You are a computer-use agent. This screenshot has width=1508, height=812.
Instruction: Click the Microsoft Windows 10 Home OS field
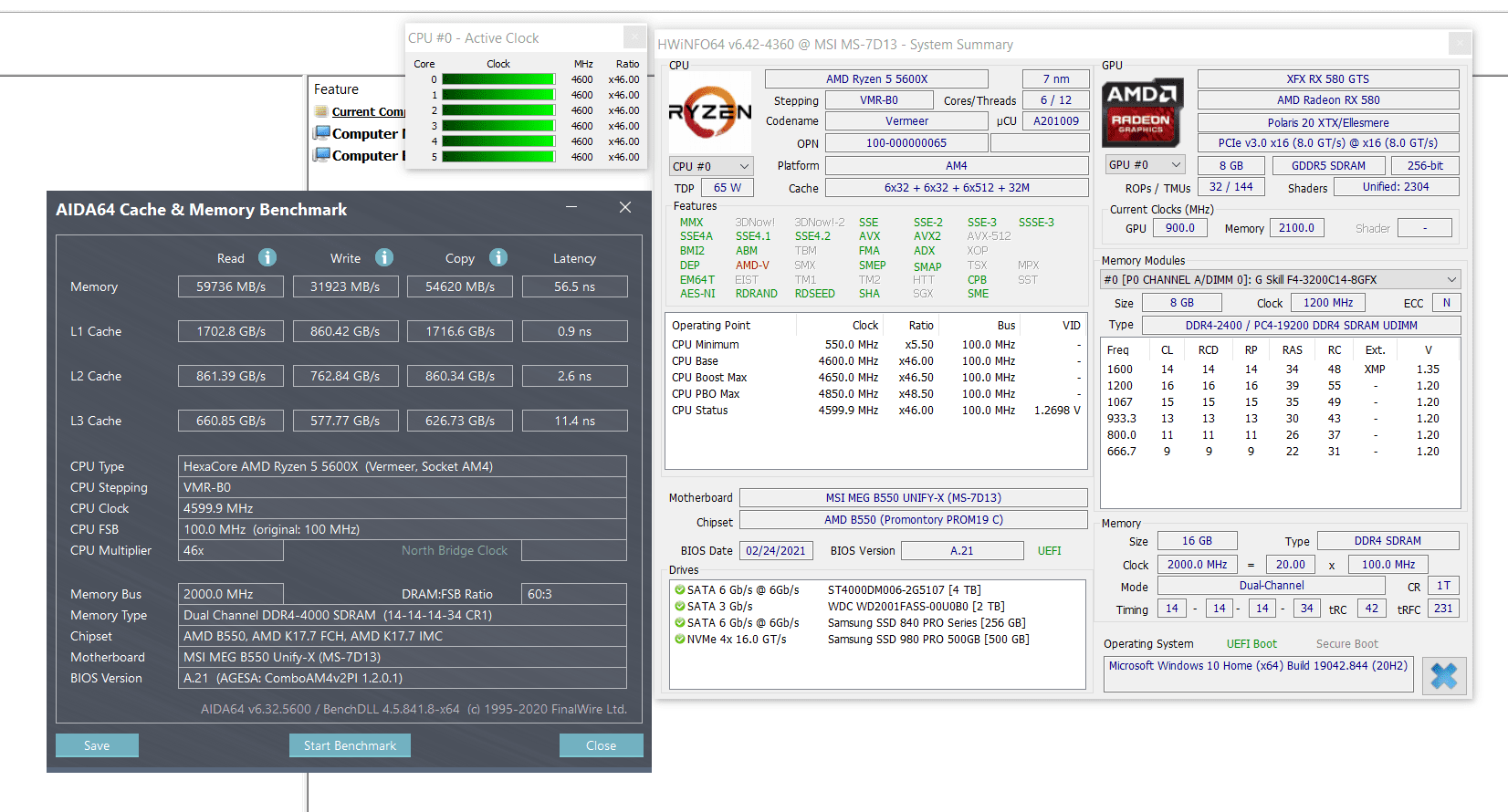pos(1259,673)
